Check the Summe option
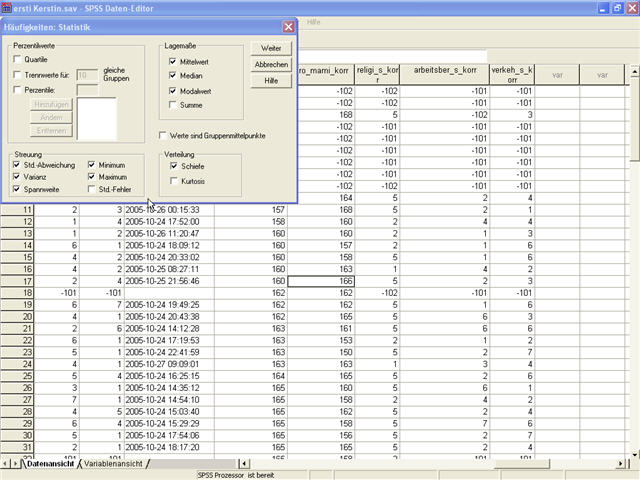 [x=172, y=104]
